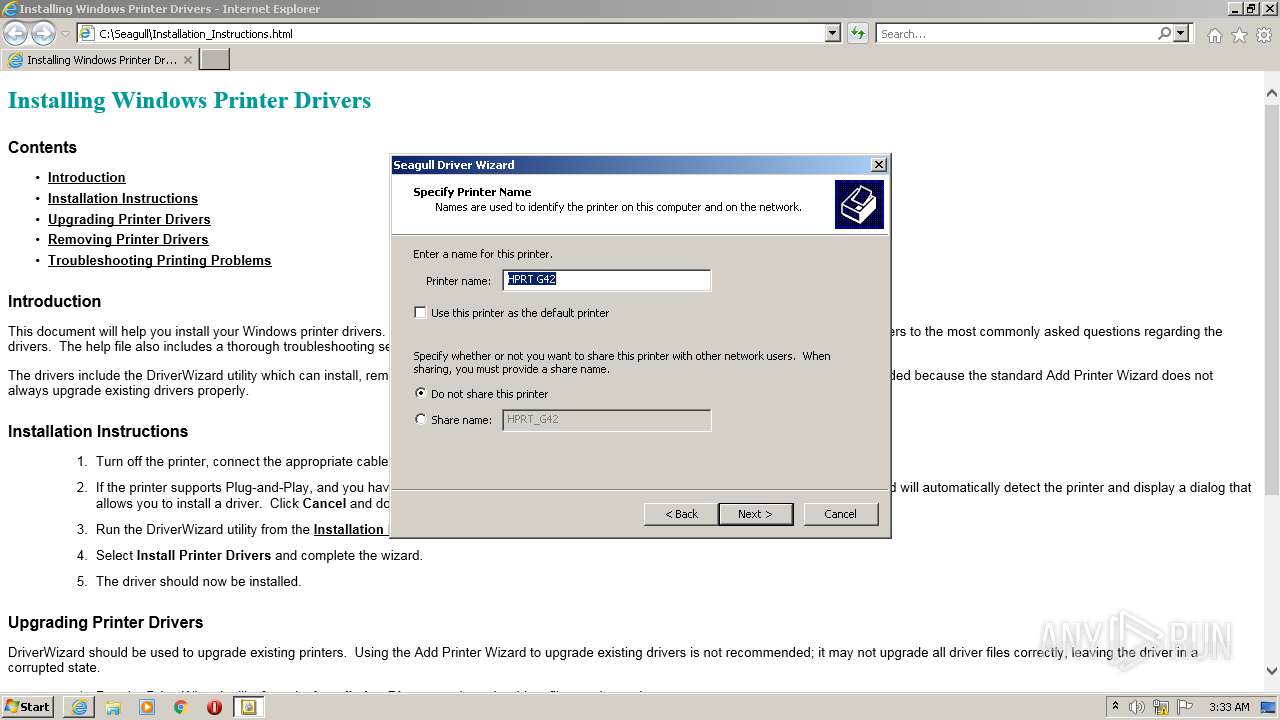Screen dimensions: 1280x720
Task: Open the Action Center flag icon
Action: (x=1184, y=707)
